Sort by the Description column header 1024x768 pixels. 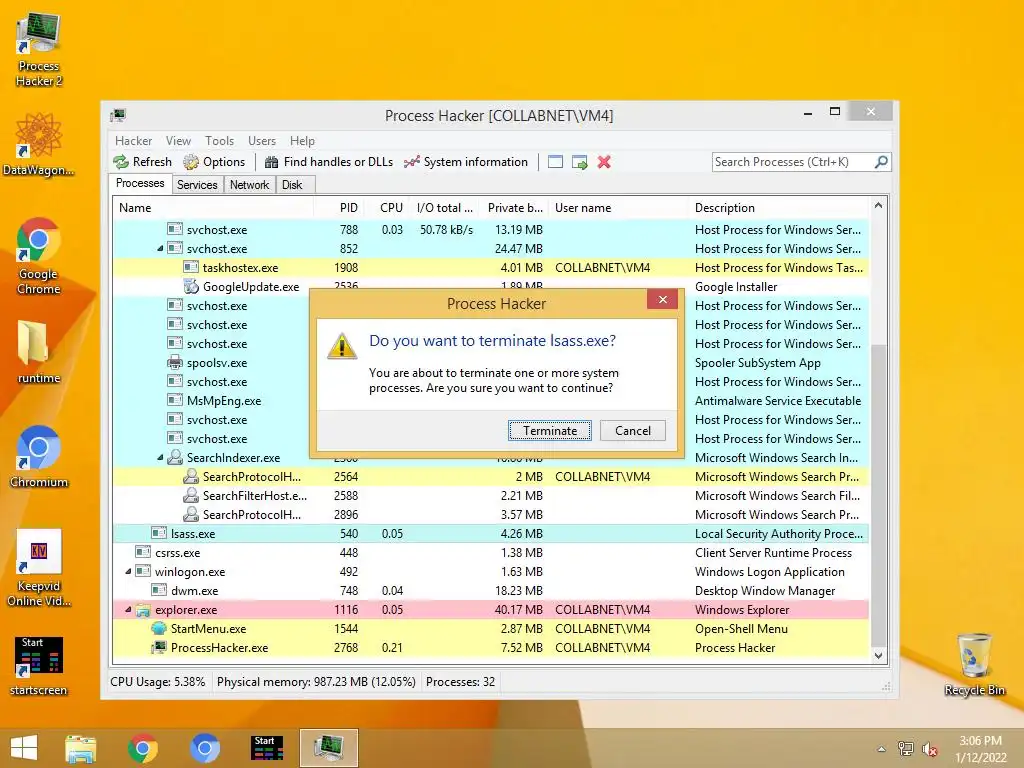pyautogui.click(x=778, y=208)
